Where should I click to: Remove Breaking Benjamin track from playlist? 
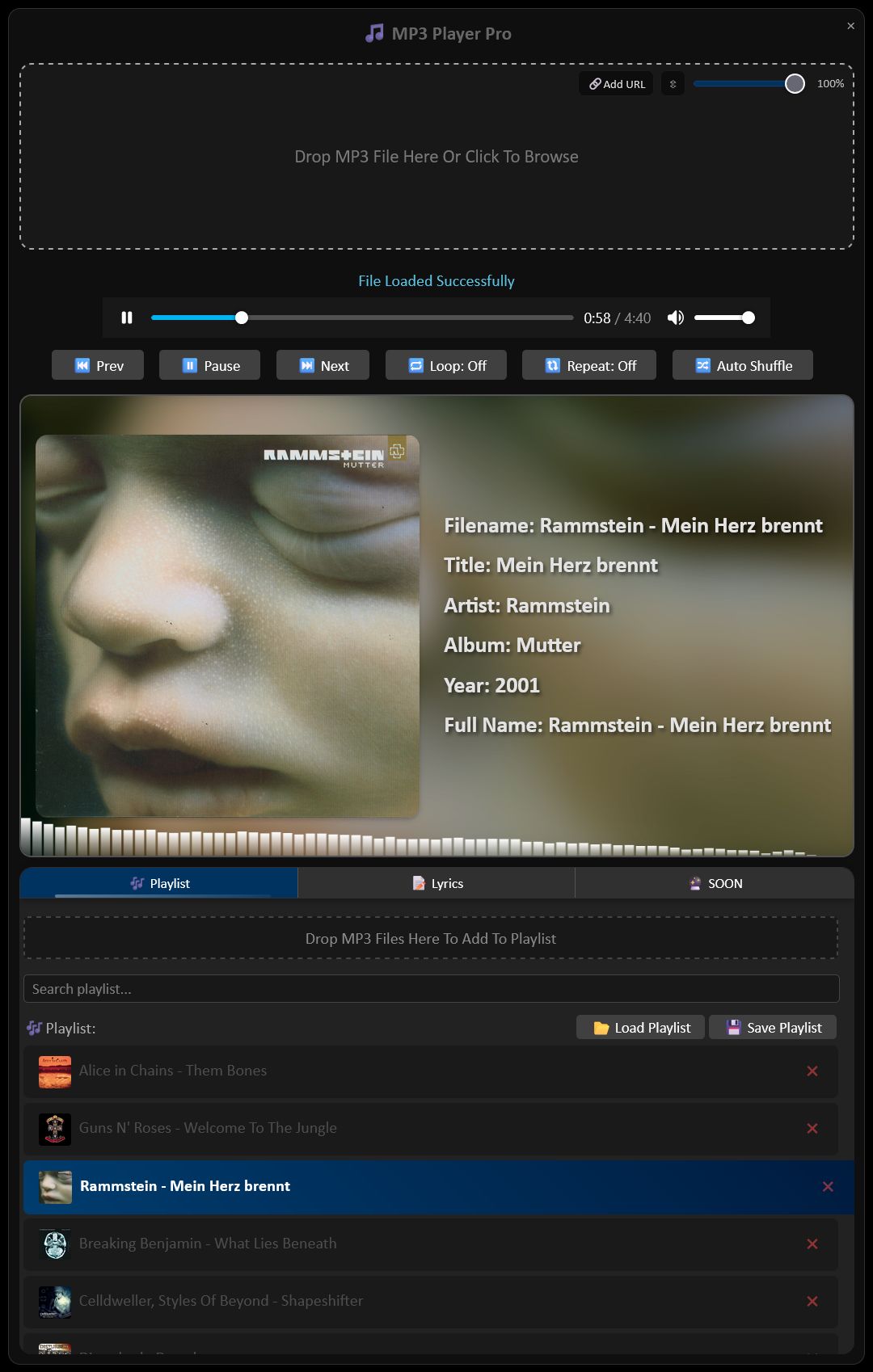click(x=812, y=1244)
